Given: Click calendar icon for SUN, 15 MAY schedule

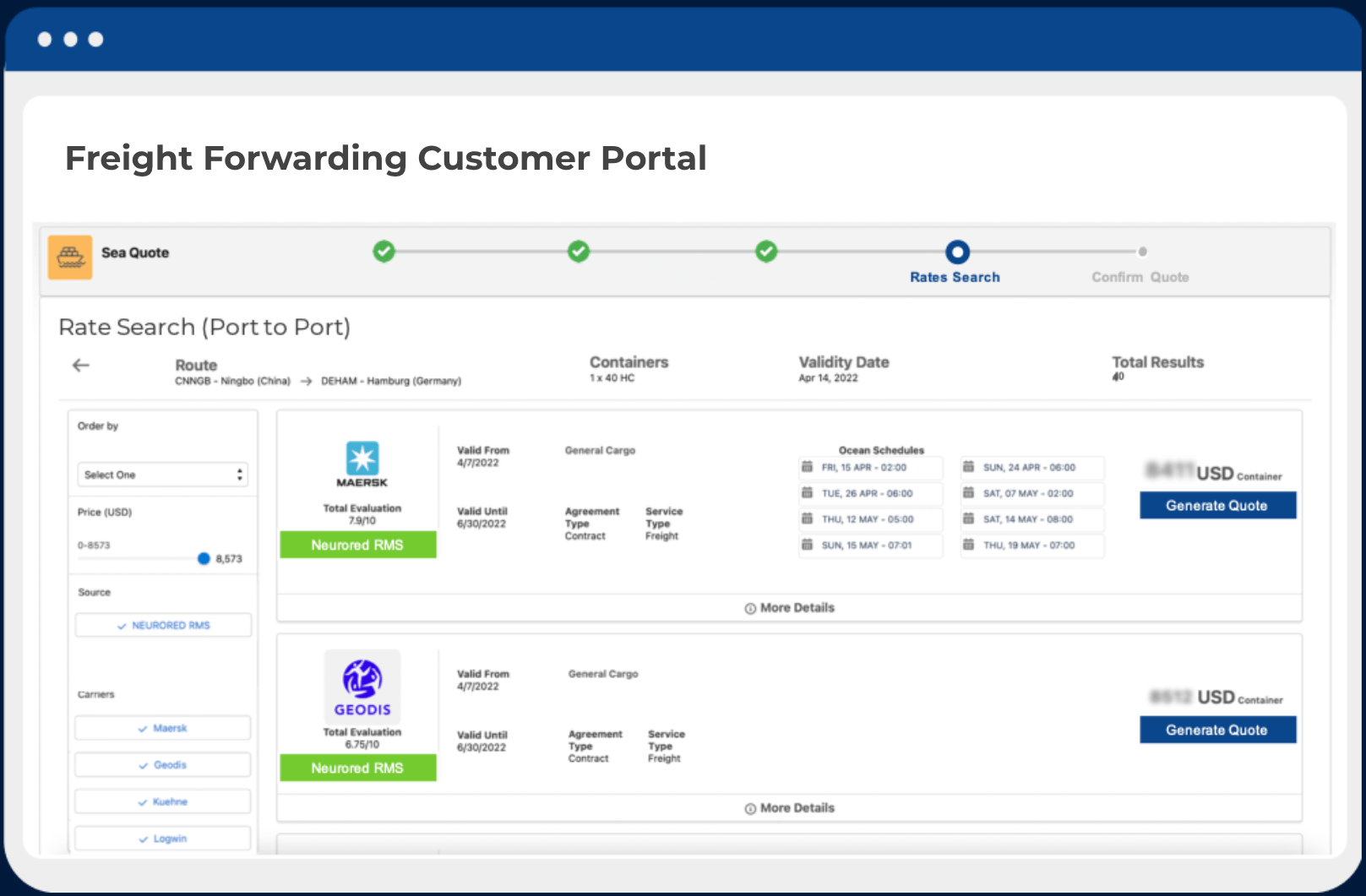Looking at the screenshot, I should click(x=807, y=545).
